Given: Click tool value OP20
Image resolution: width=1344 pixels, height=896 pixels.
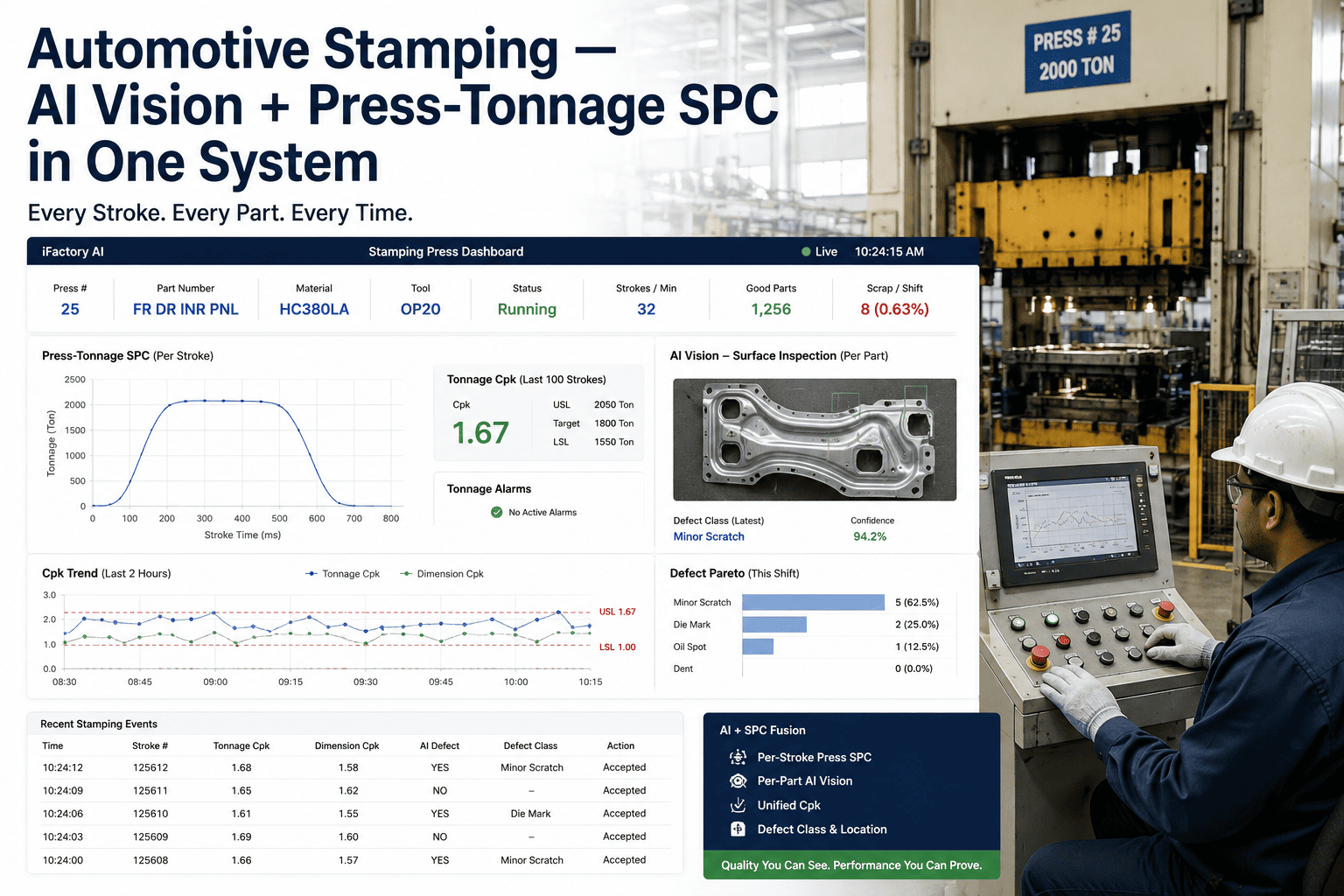Looking at the screenshot, I should 421,310.
